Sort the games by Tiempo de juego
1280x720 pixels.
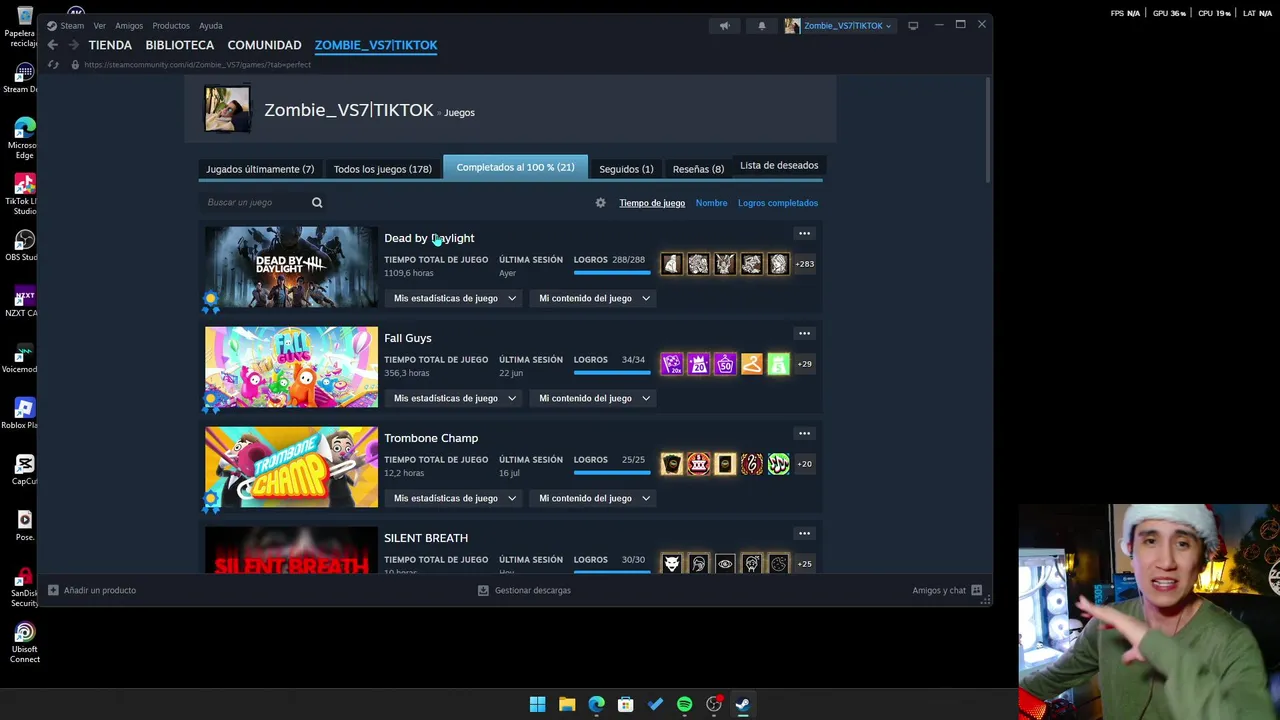[652, 203]
